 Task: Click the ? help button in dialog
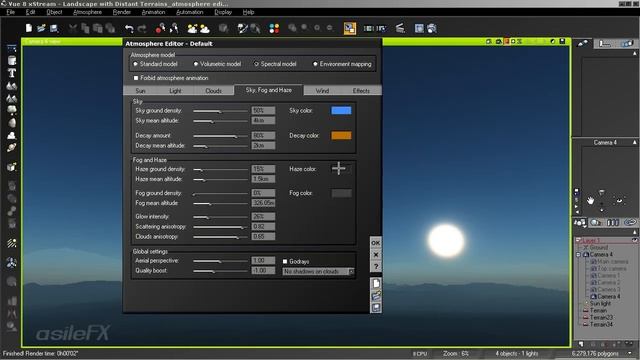(376, 267)
